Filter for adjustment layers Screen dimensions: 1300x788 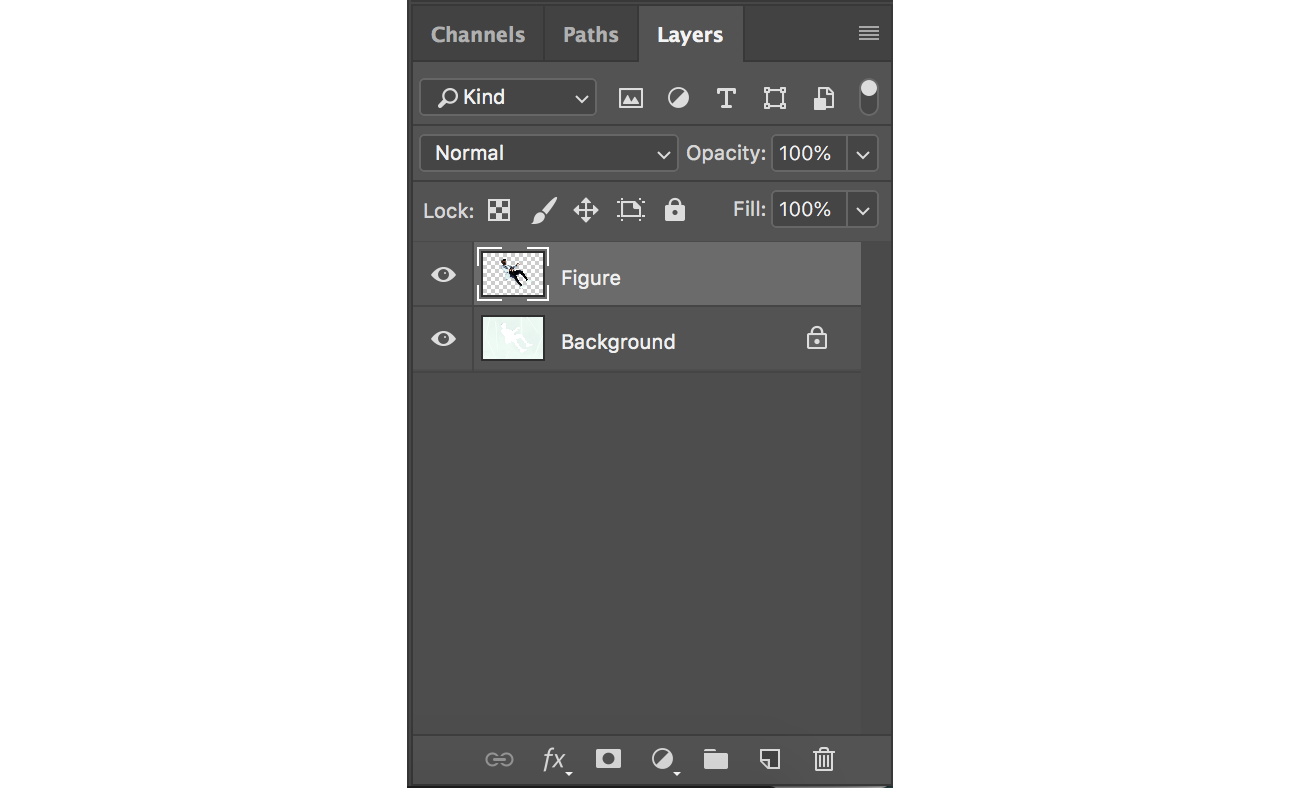679,98
